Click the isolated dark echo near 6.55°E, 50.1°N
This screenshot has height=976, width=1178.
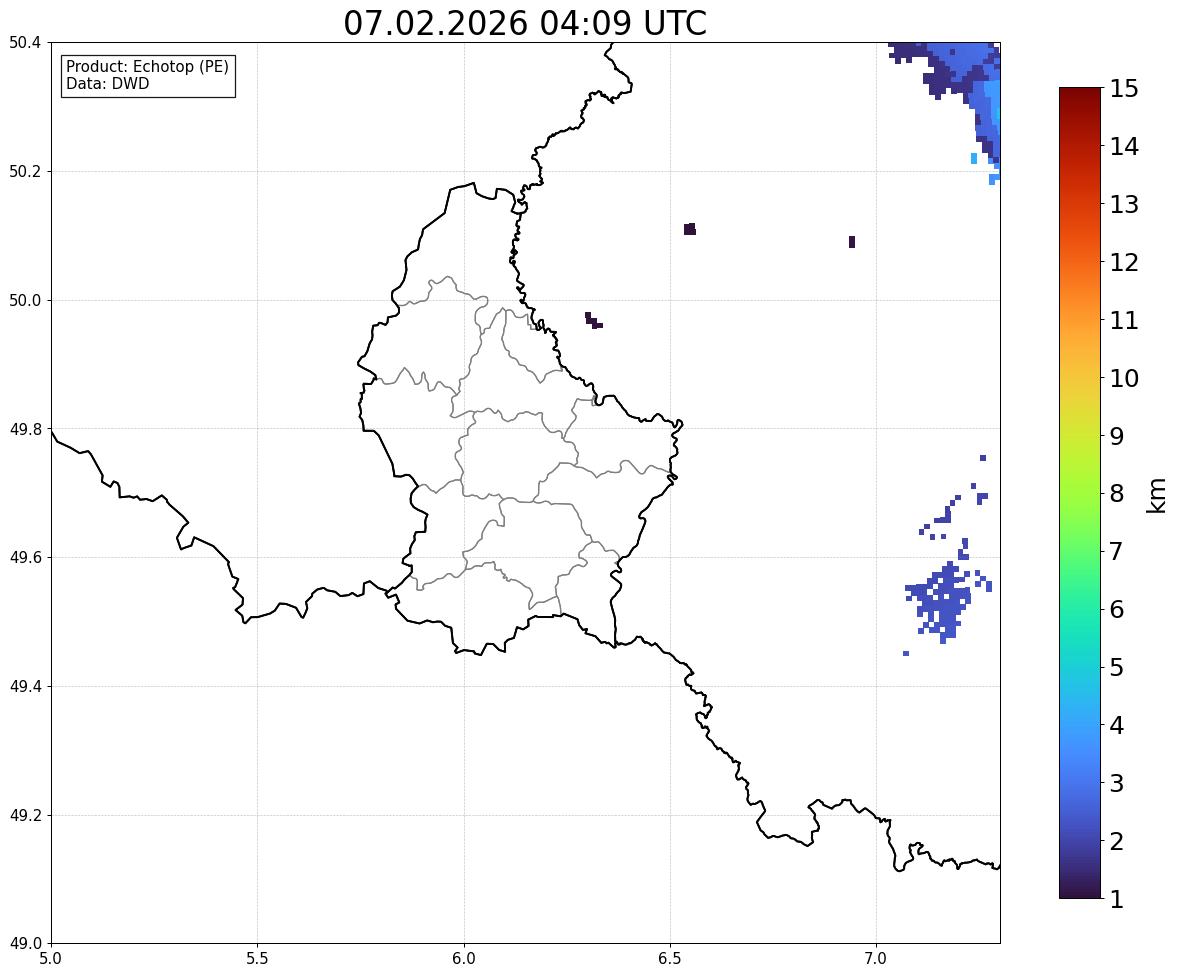click(x=690, y=229)
